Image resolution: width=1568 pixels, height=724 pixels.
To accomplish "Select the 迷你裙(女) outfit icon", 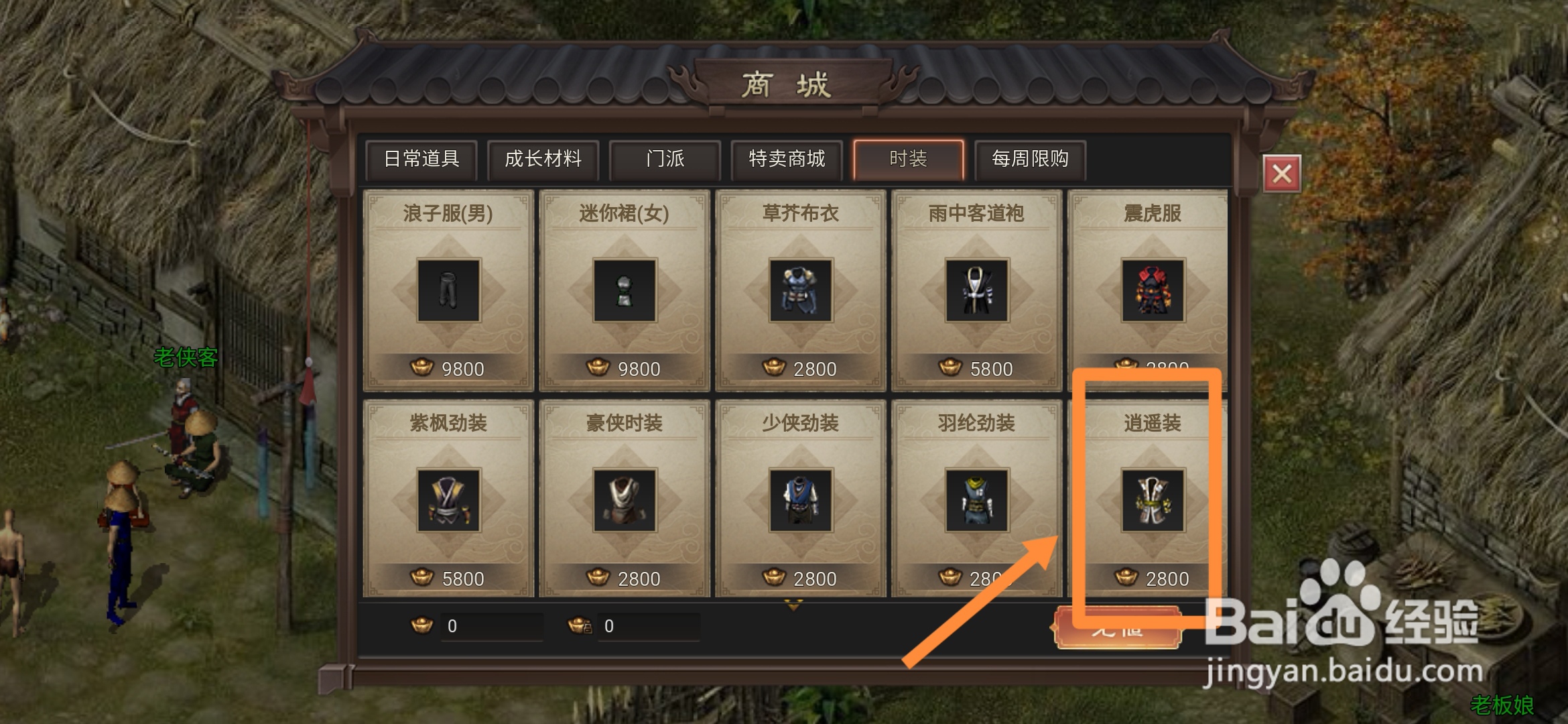I will pyautogui.click(x=625, y=290).
